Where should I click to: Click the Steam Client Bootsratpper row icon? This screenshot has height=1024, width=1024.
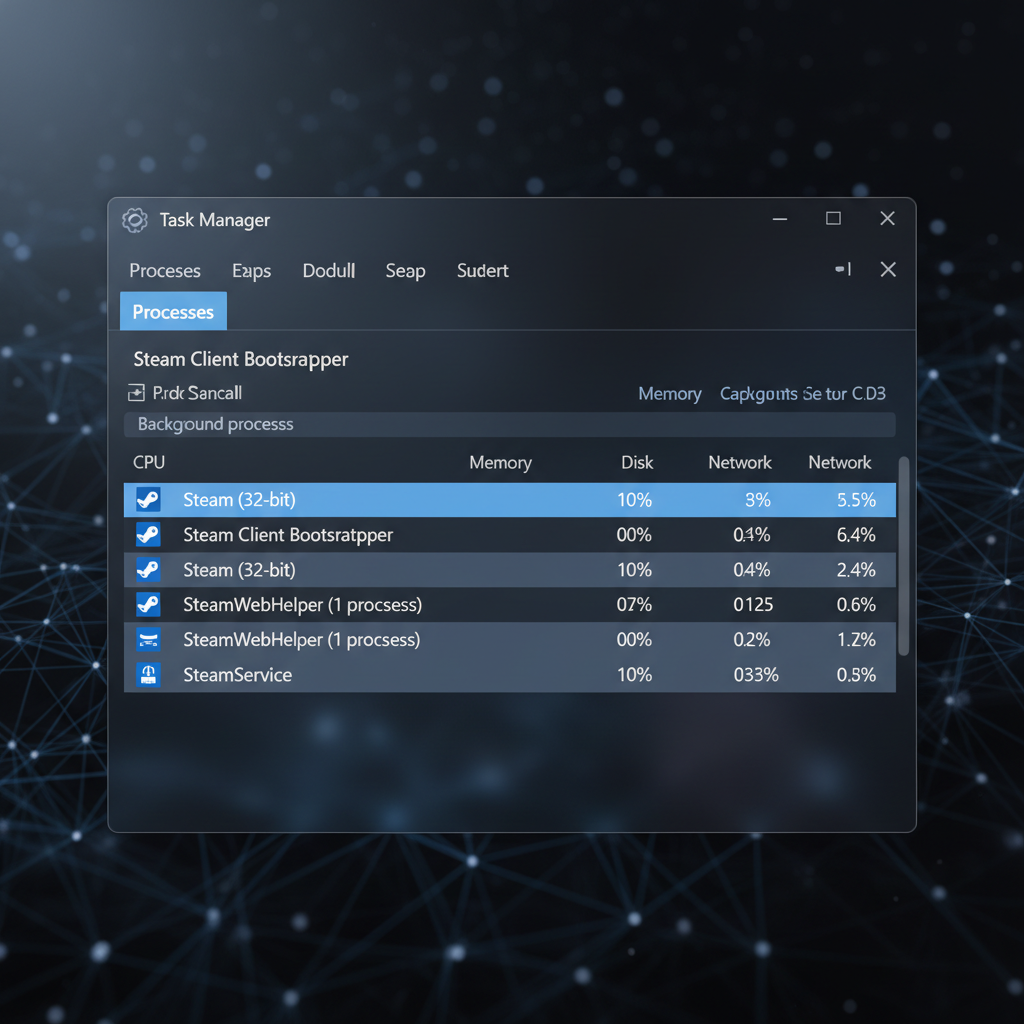pyautogui.click(x=148, y=535)
